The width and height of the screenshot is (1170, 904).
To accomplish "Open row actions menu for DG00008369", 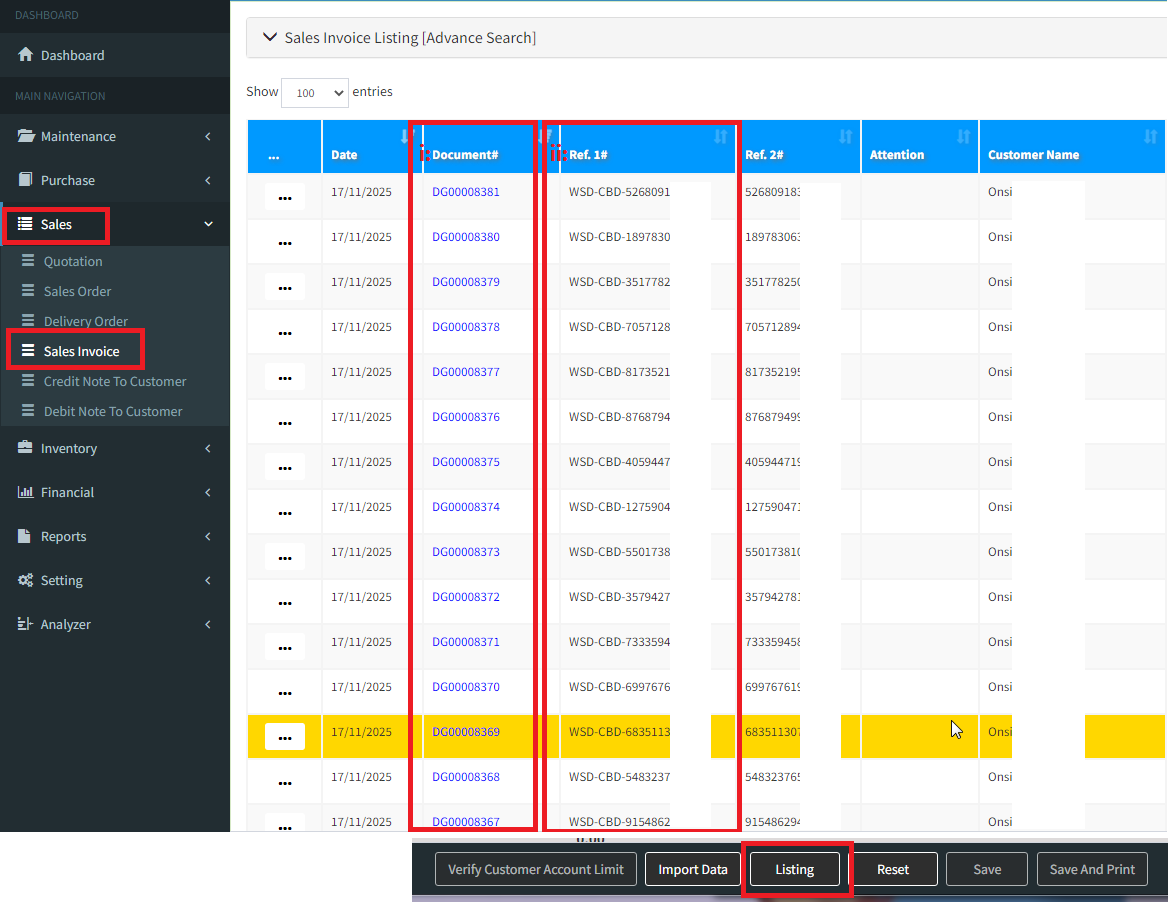I will tap(285, 737).
